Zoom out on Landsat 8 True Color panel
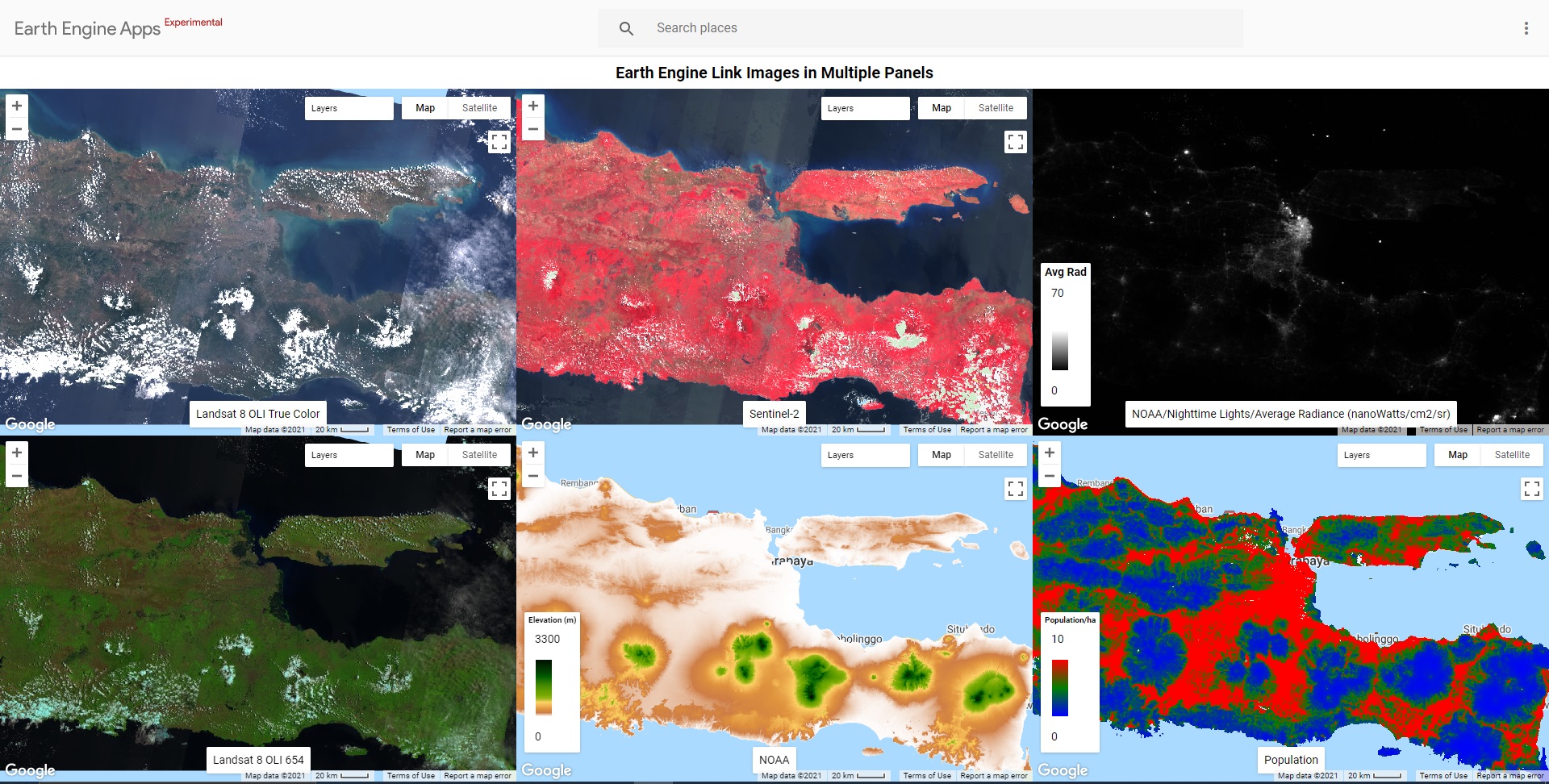The height and width of the screenshot is (784, 1549). pyautogui.click(x=17, y=129)
